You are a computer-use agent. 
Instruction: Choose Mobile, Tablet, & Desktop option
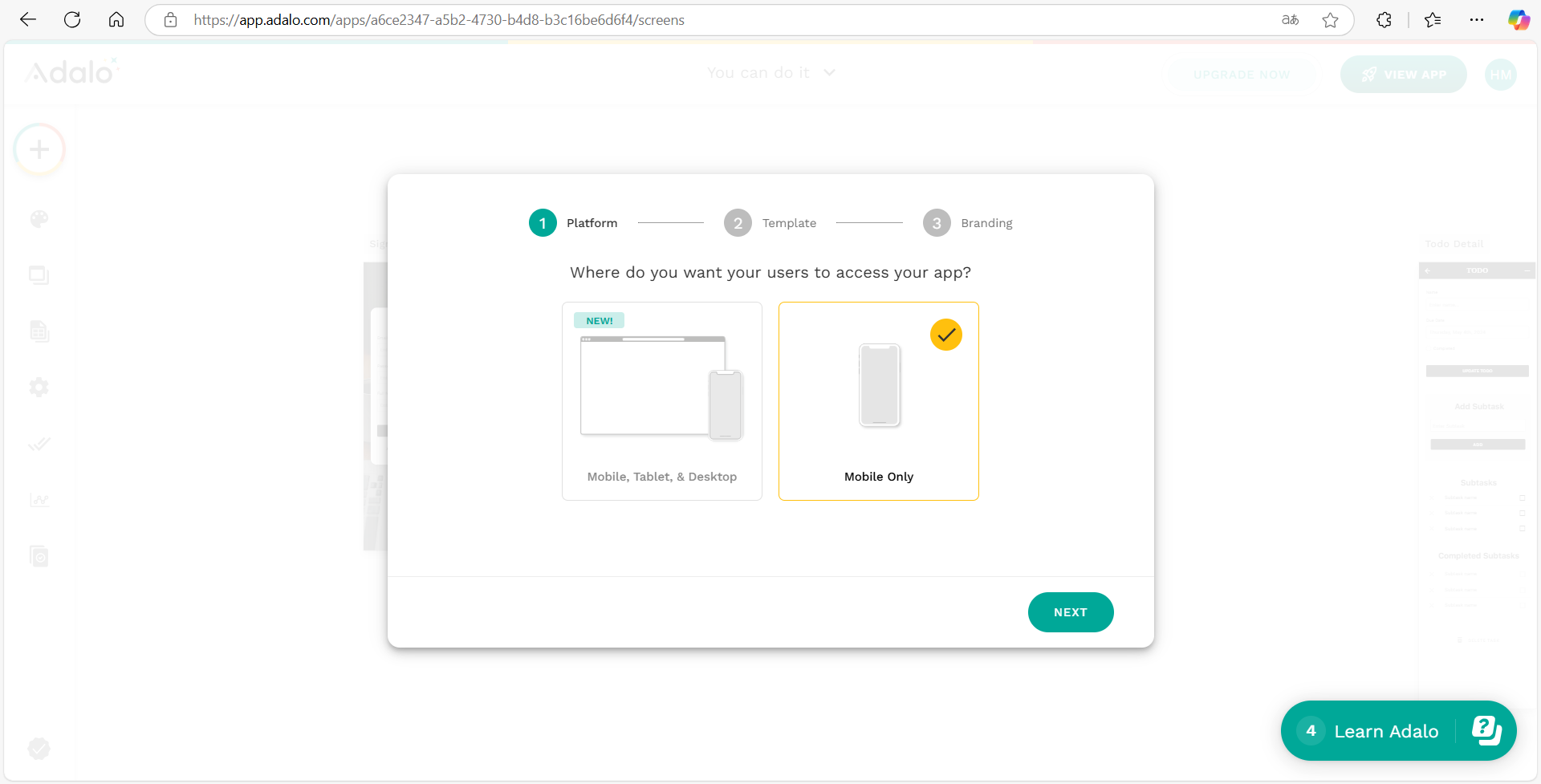[x=662, y=401]
